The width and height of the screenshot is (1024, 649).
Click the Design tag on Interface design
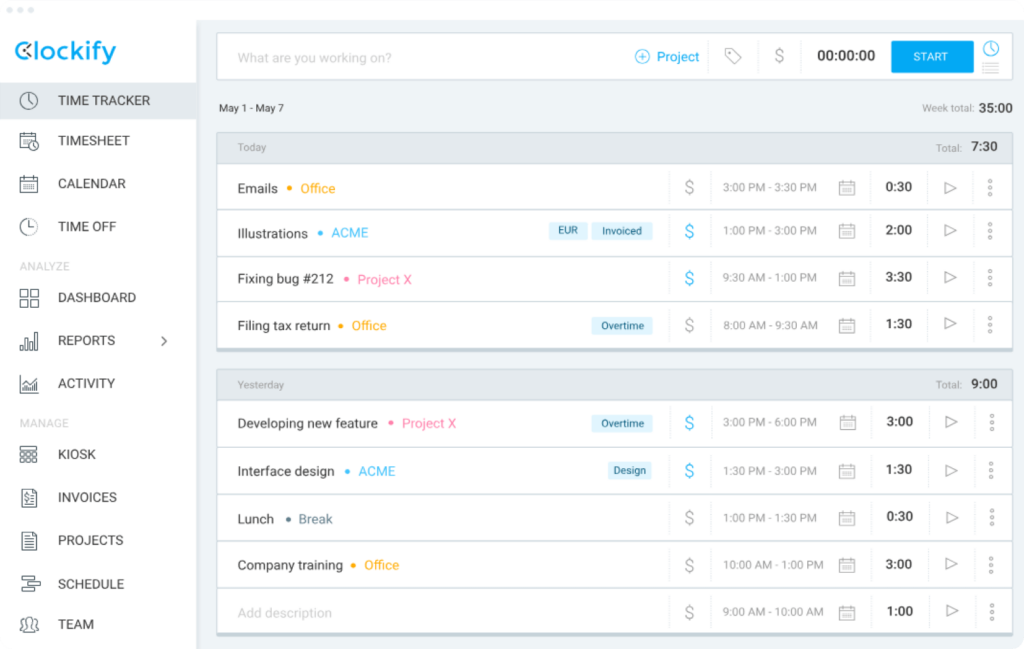pyautogui.click(x=630, y=470)
